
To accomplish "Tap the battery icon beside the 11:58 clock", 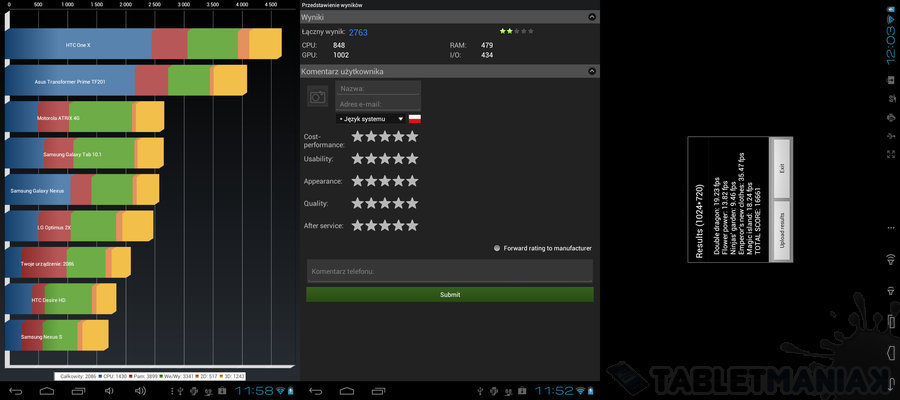I will [x=291, y=392].
